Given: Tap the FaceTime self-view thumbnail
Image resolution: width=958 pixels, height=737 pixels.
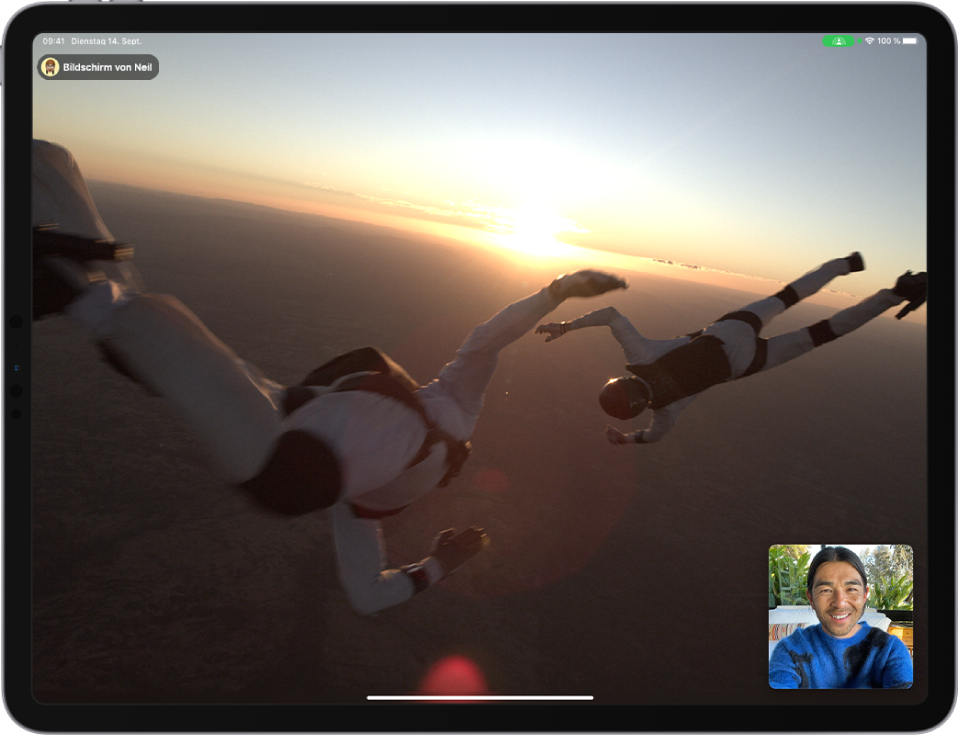Looking at the screenshot, I should pos(840,616).
